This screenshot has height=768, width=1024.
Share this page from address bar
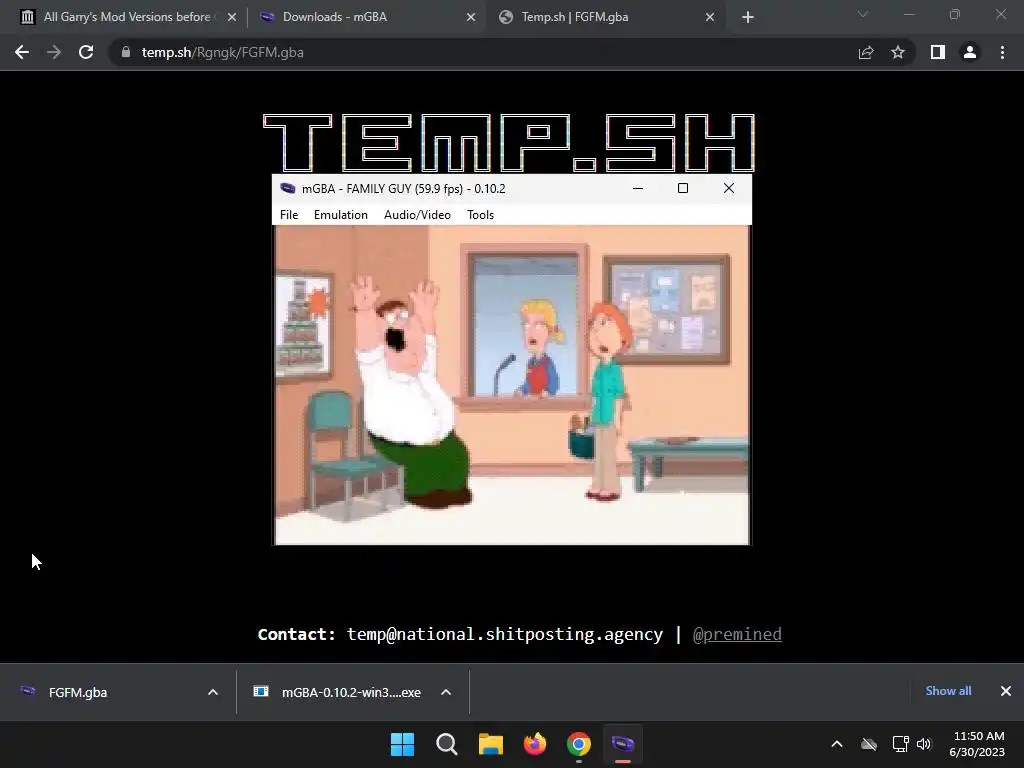(x=866, y=52)
